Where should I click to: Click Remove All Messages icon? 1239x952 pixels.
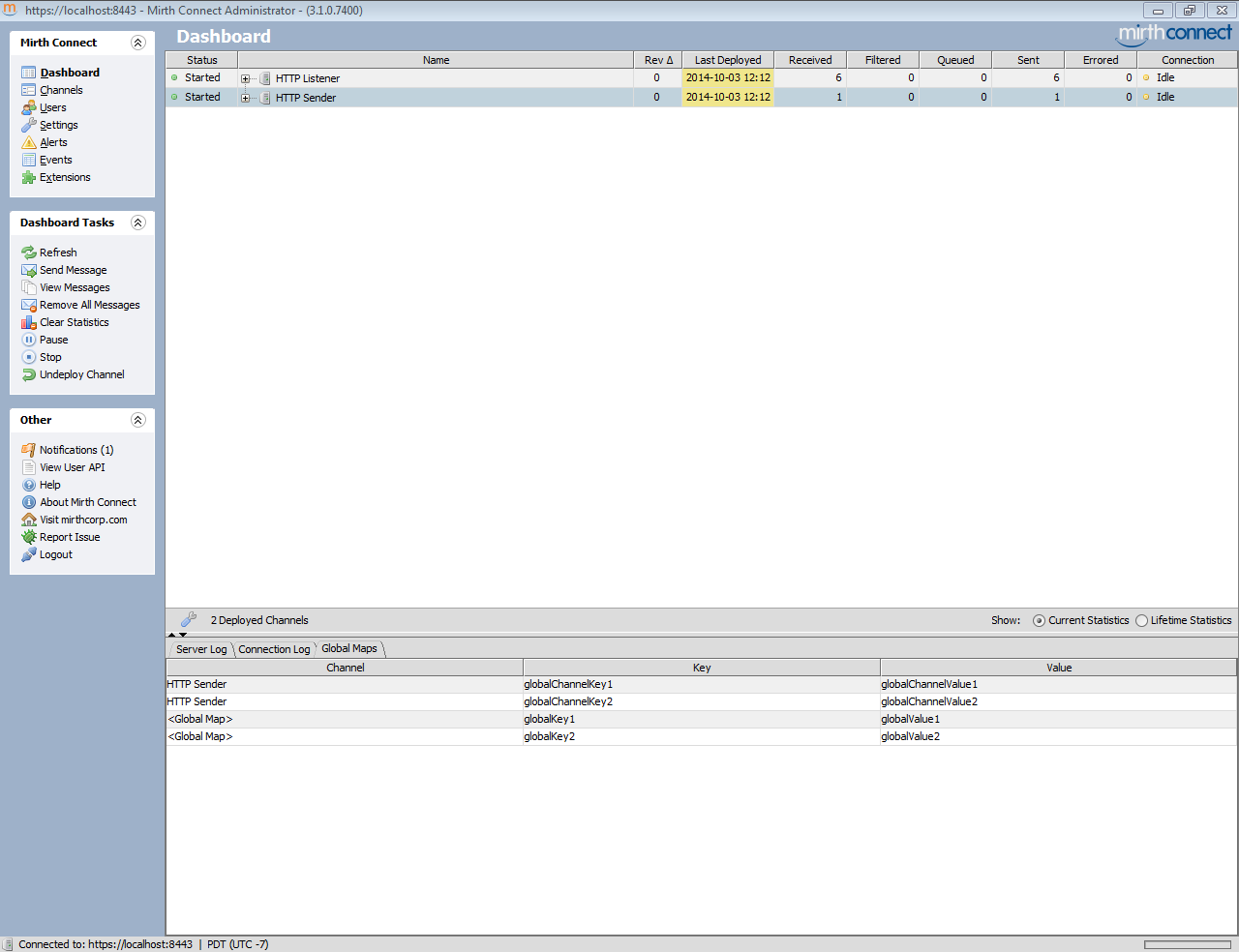pos(29,305)
